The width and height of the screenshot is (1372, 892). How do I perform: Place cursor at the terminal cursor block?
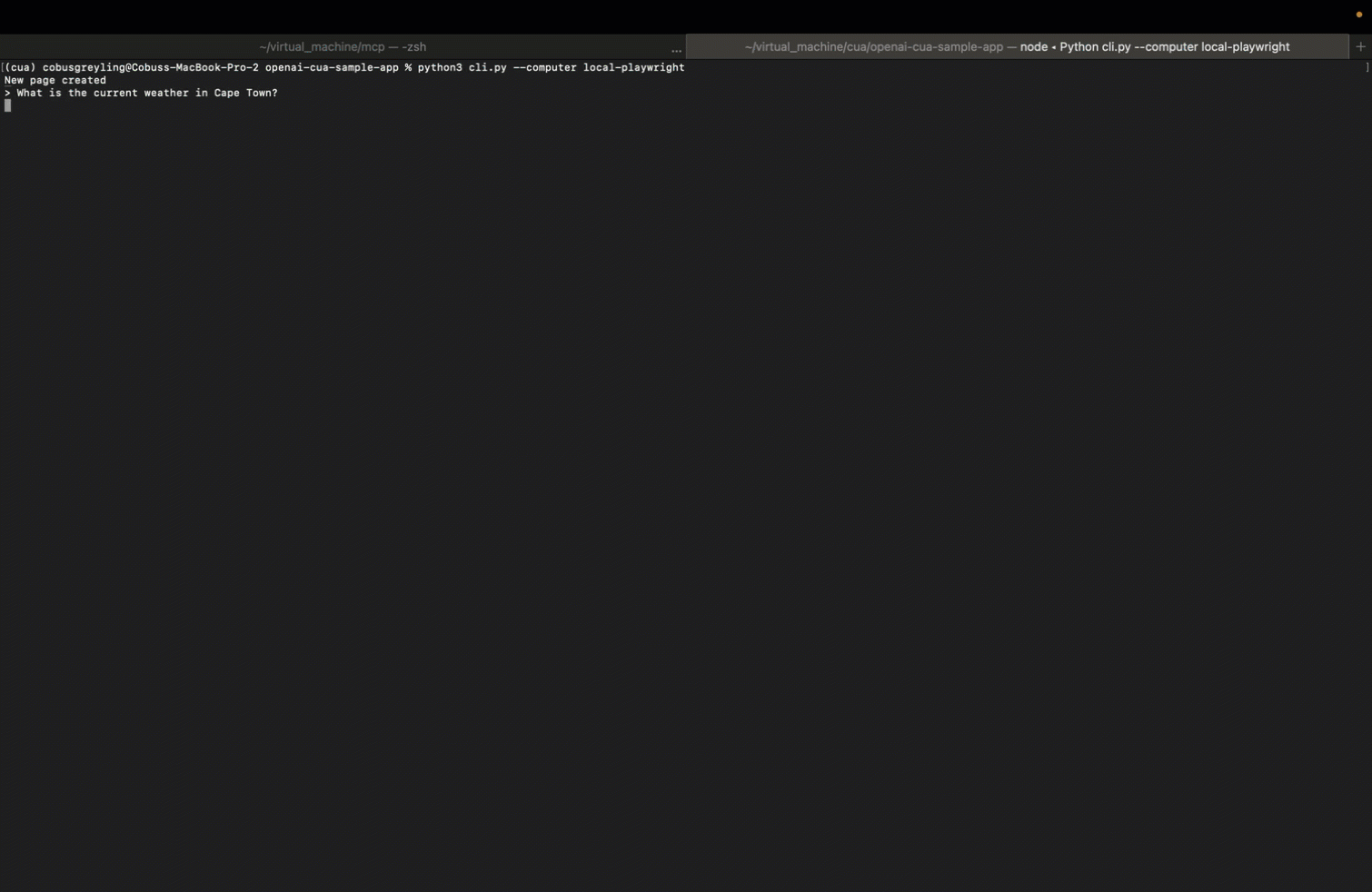coord(7,105)
